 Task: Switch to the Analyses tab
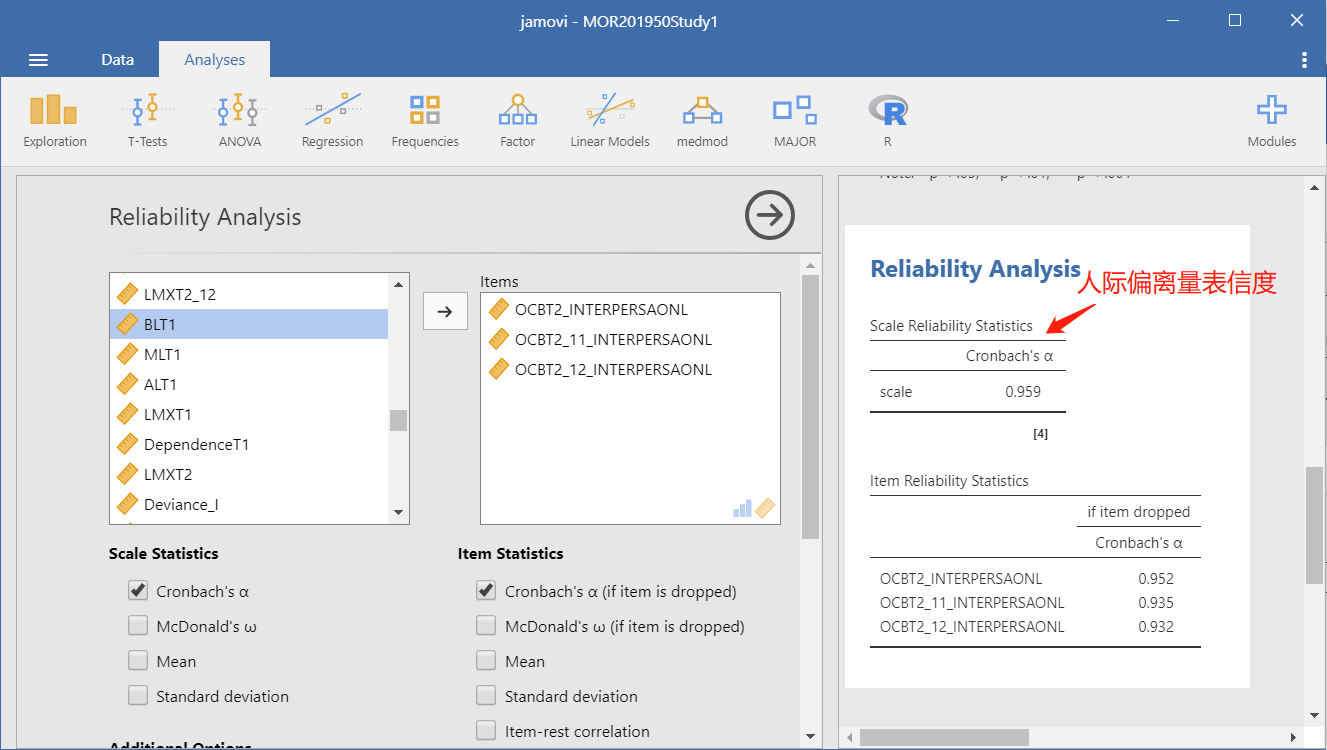coord(214,60)
